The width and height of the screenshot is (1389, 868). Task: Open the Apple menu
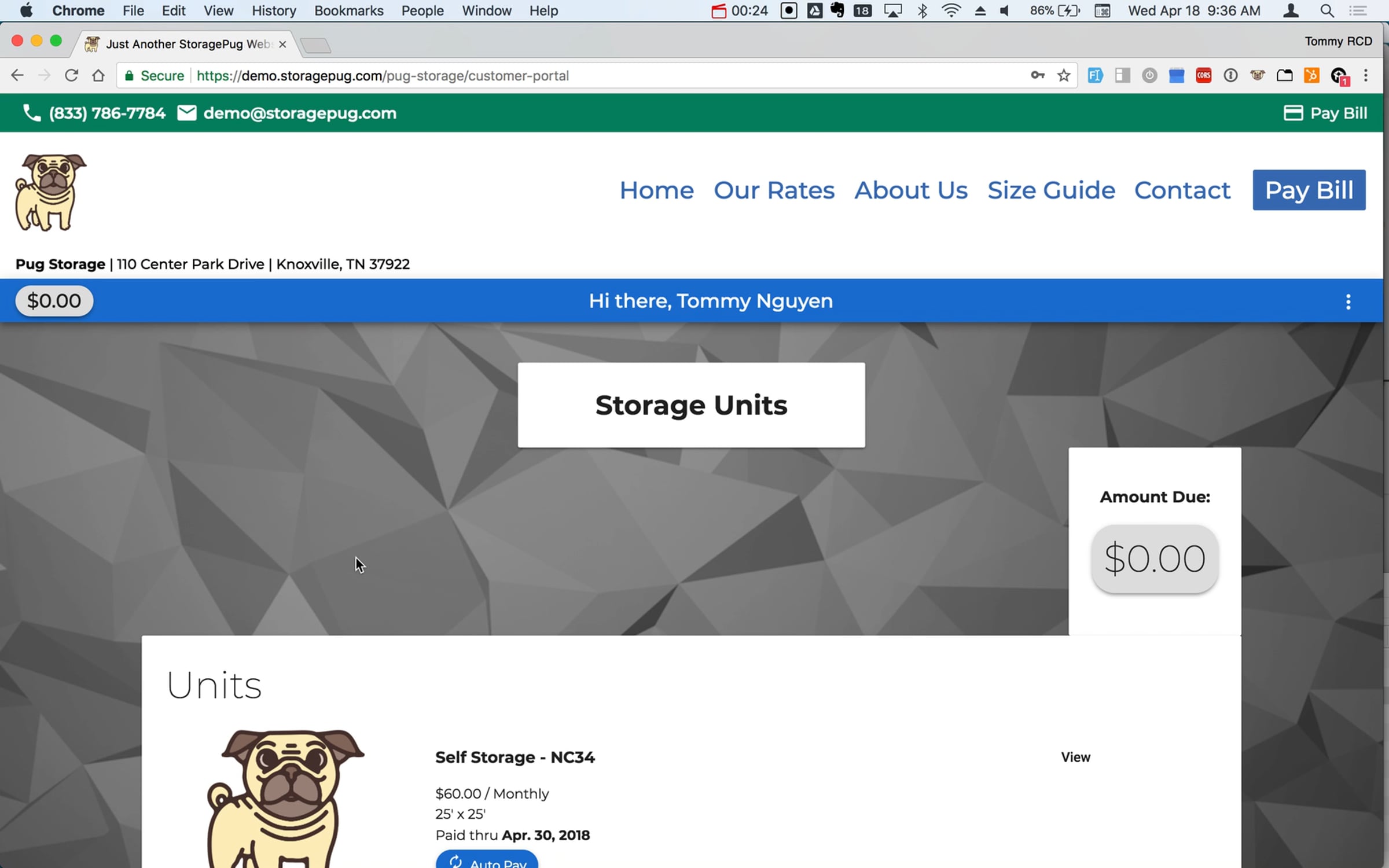(27, 10)
